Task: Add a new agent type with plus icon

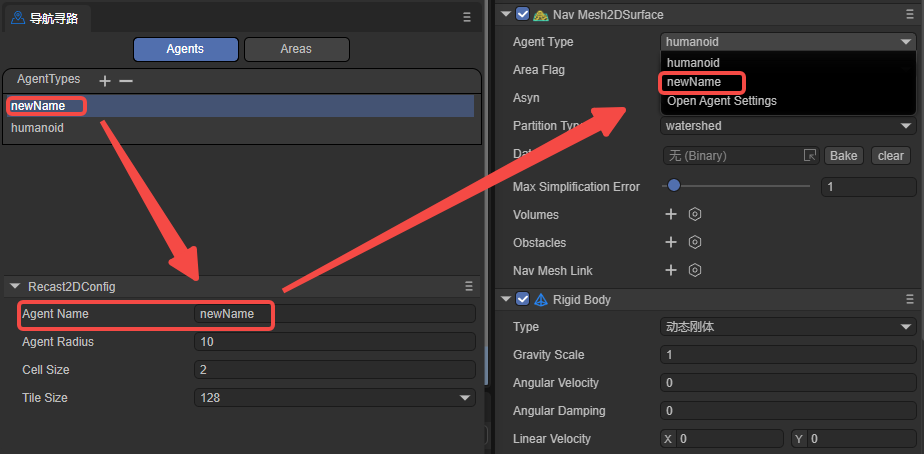Action: 105,80
